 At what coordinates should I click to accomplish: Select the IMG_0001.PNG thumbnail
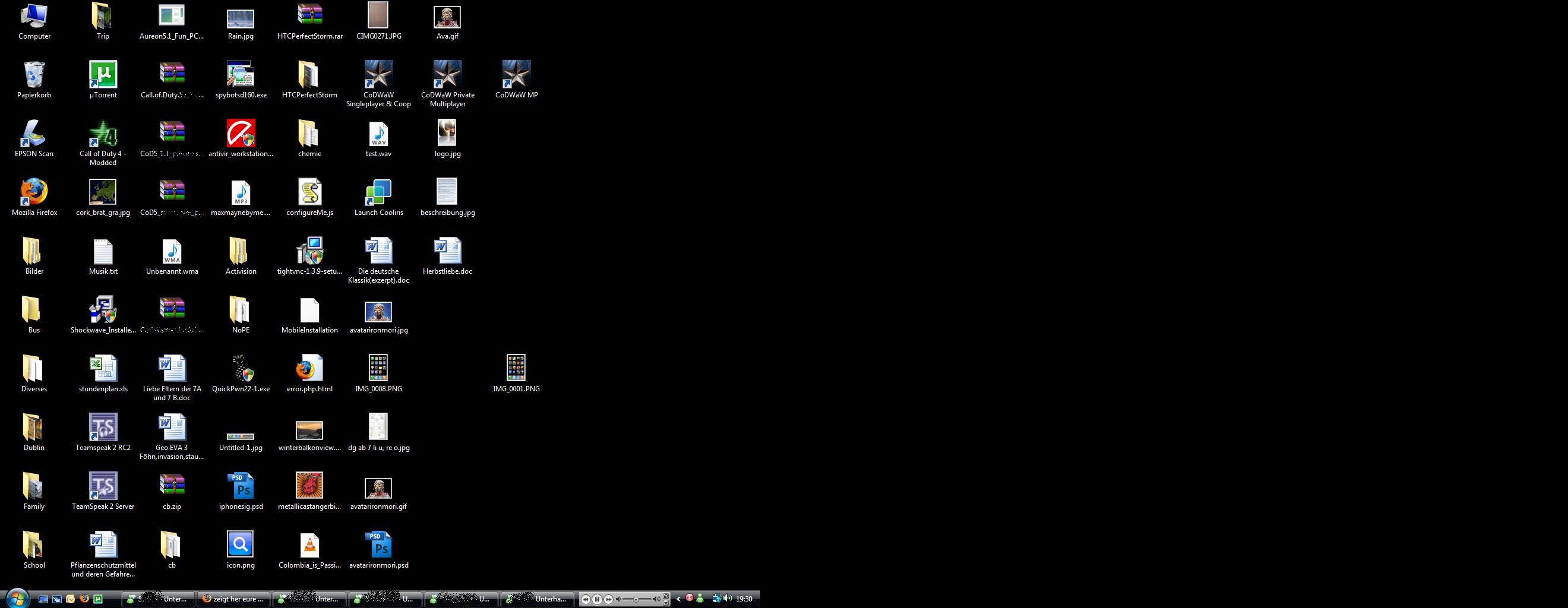coord(516,369)
